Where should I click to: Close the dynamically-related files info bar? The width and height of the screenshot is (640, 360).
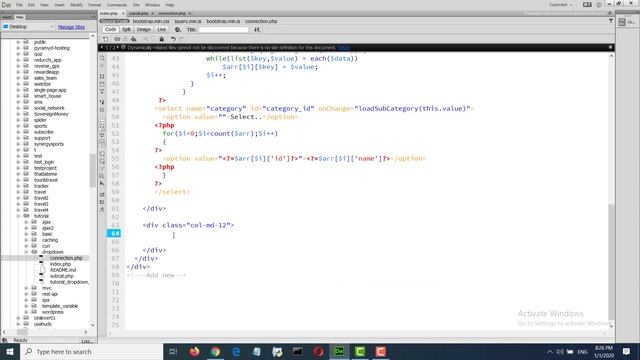point(611,47)
